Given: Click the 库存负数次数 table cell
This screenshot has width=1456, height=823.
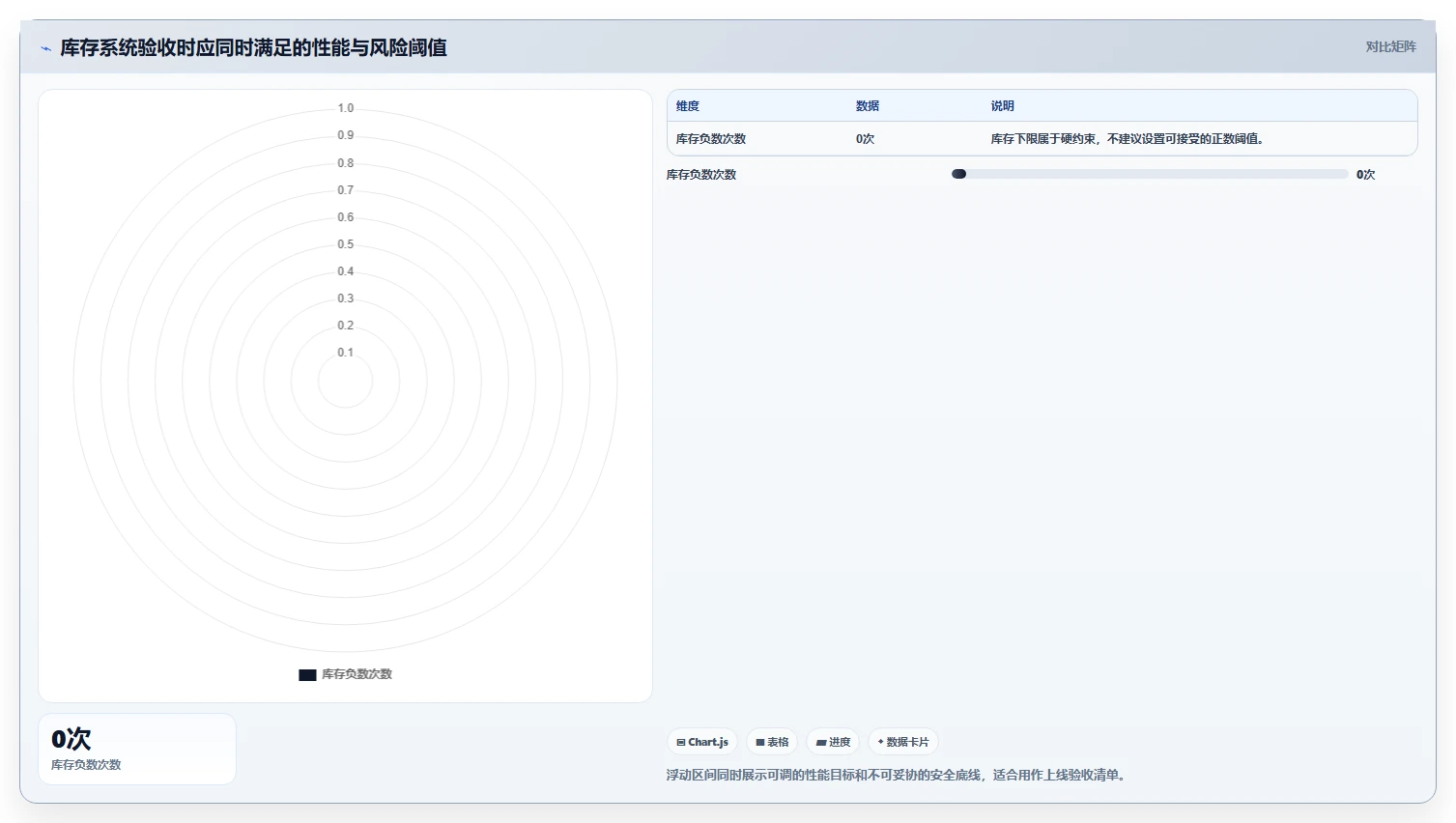Looking at the screenshot, I should pyautogui.click(x=711, y=139).
